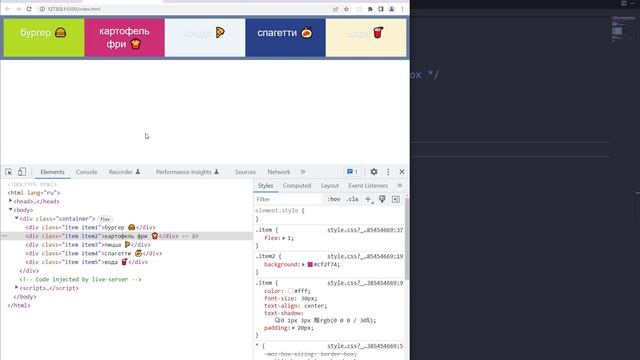
Task: Expand the padding shorthand property triangle
Action: pos(293,328)
